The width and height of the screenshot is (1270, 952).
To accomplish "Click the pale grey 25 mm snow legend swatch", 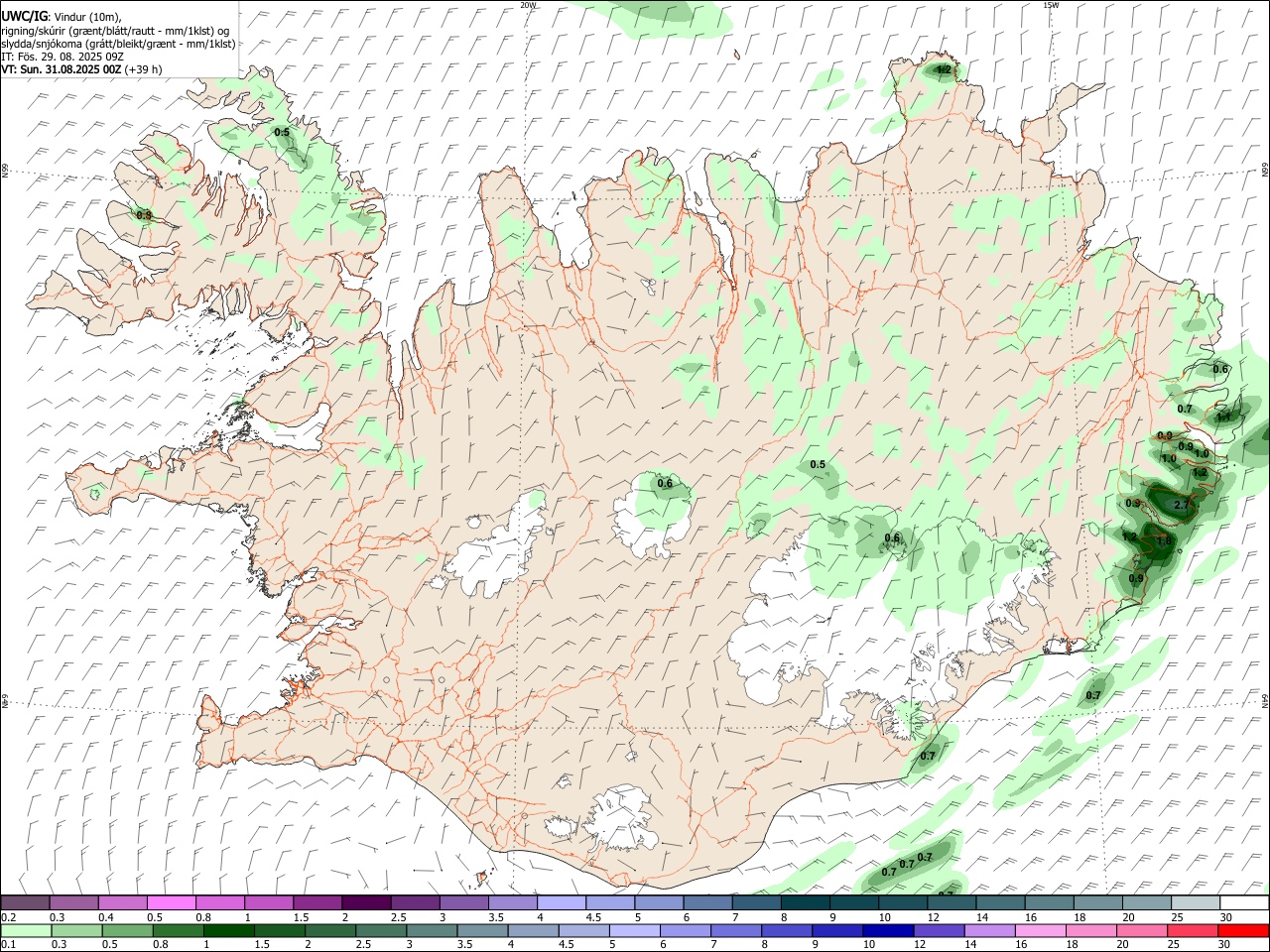I will [1196, 902].
